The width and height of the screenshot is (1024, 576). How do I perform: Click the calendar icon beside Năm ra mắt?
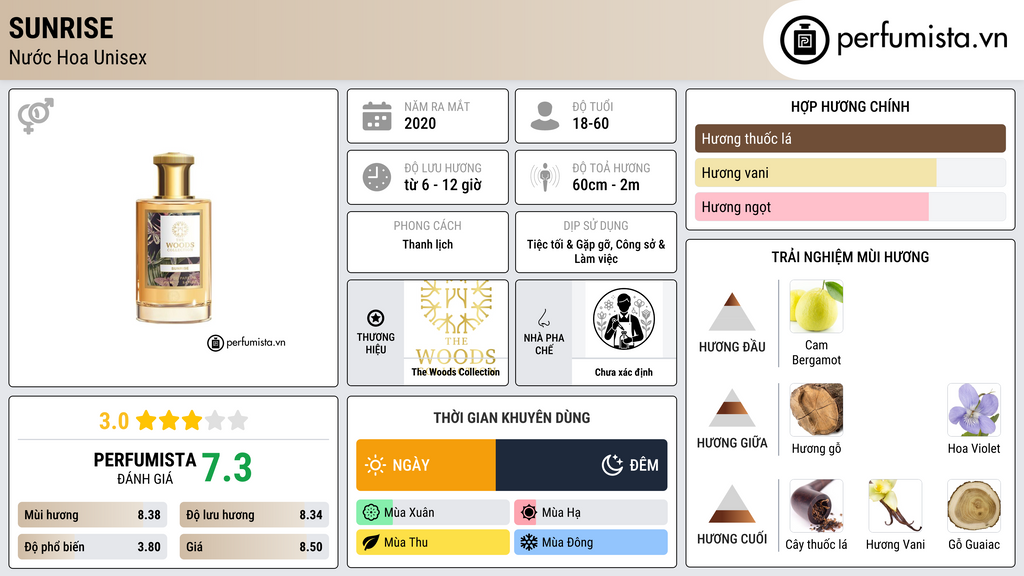(x=377, y=116)
